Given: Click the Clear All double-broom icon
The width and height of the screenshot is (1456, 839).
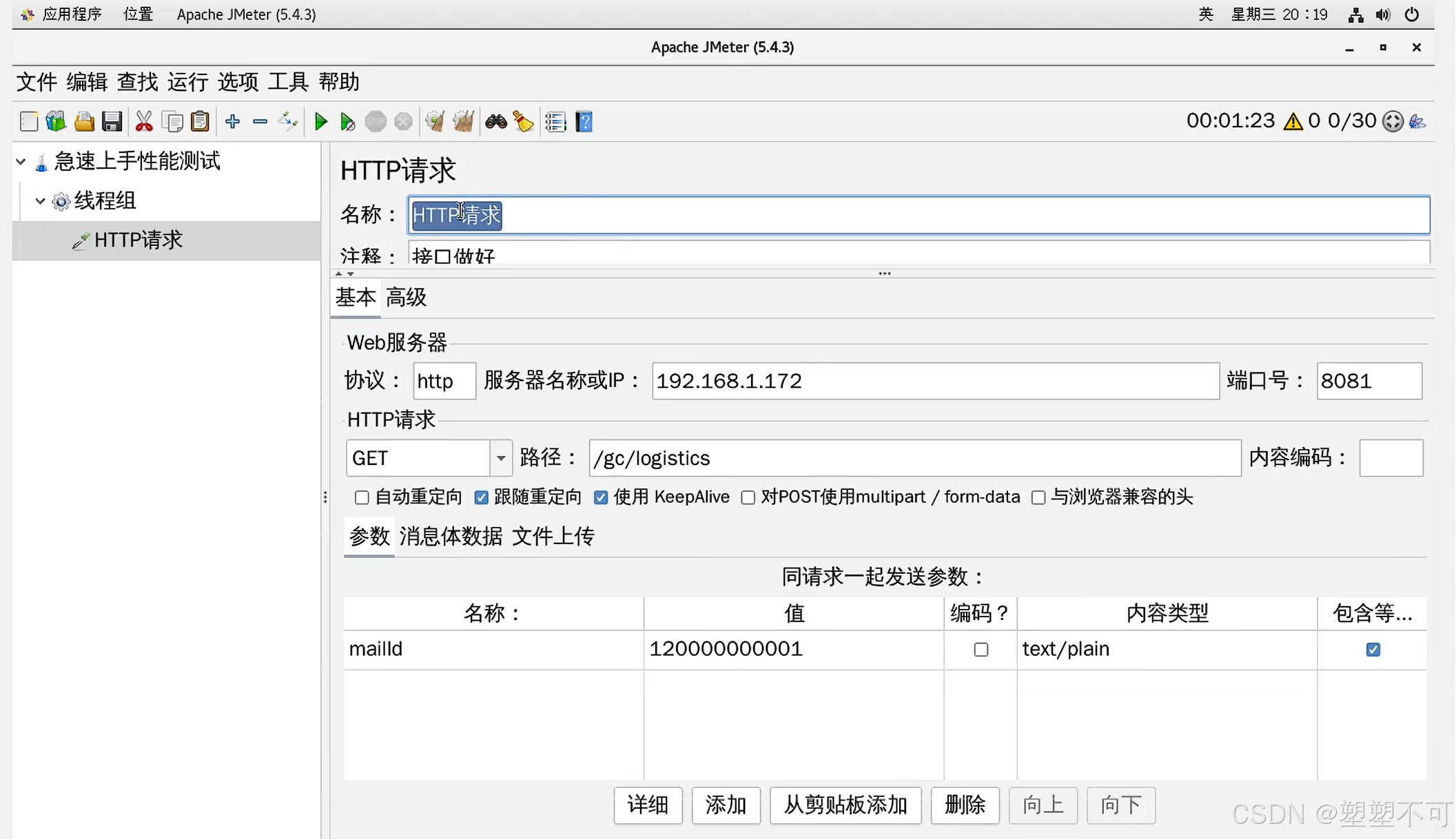Looking at the screenshot, I should (x=463, y=122).
